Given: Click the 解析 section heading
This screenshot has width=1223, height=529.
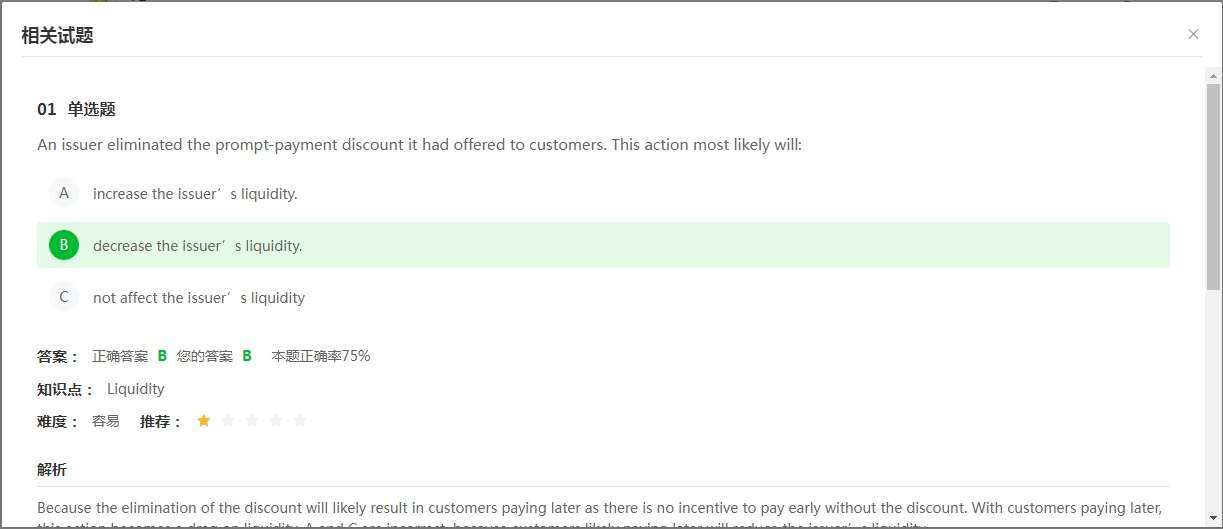Looking at the screenshot, I should click(52, 469).
